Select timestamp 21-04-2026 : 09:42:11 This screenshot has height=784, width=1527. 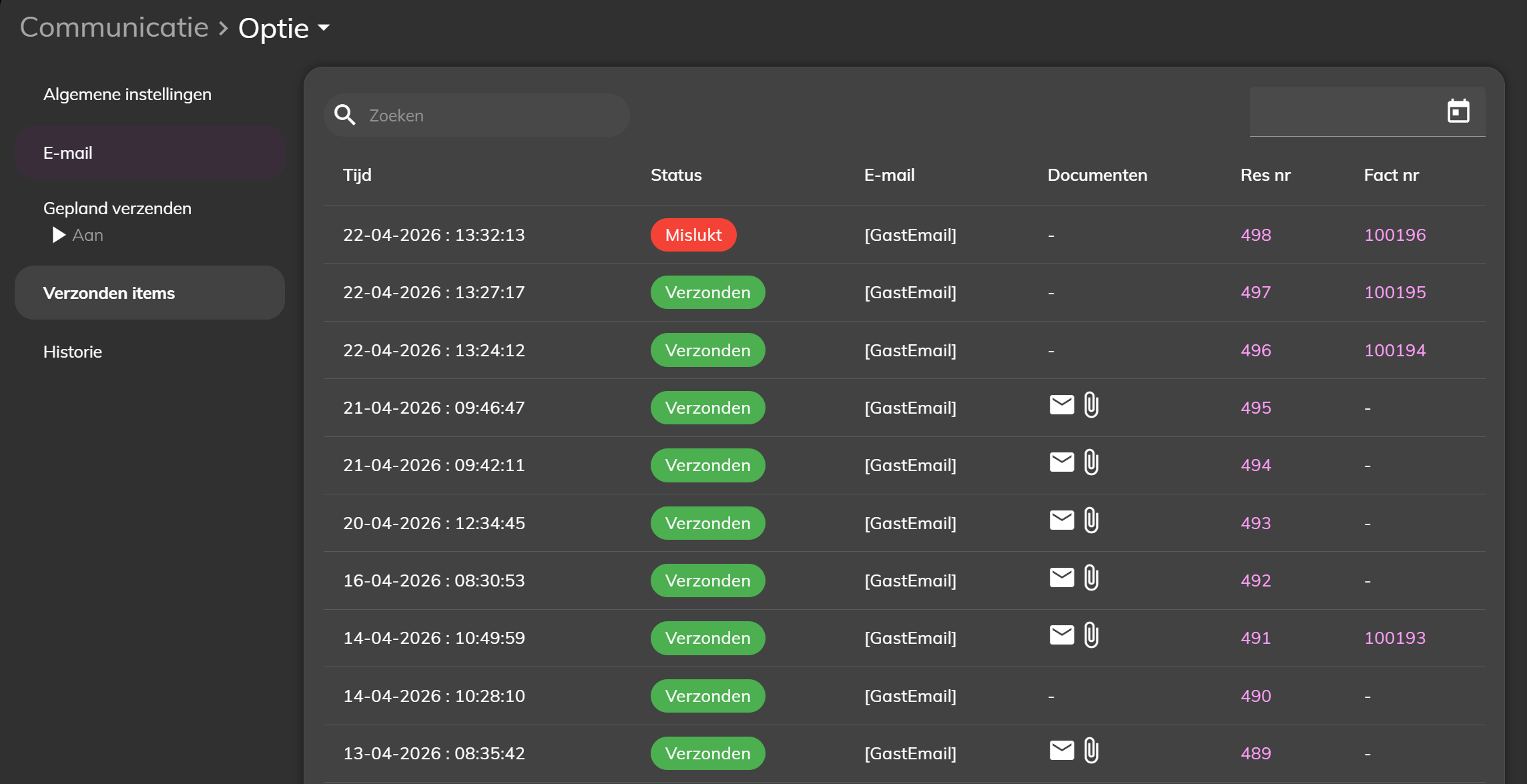point(434,465)
